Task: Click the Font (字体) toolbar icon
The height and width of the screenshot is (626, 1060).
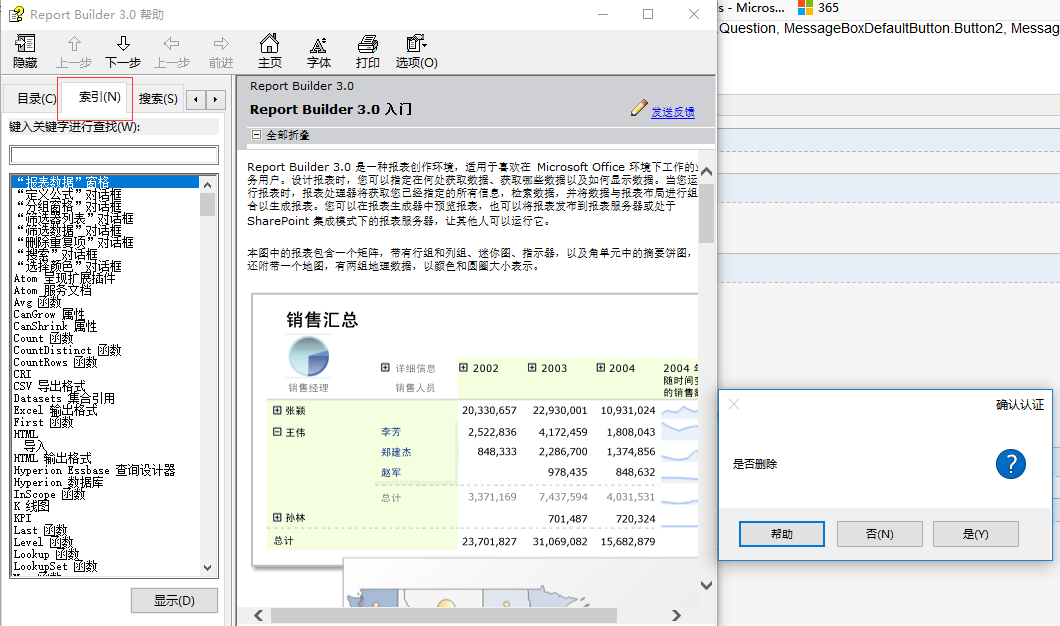Action: click(318, 45)
